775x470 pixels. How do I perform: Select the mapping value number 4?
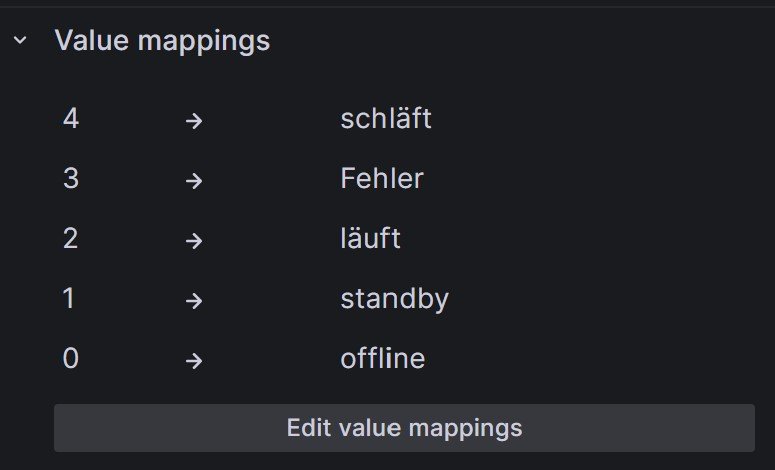[x=70, y=119]
